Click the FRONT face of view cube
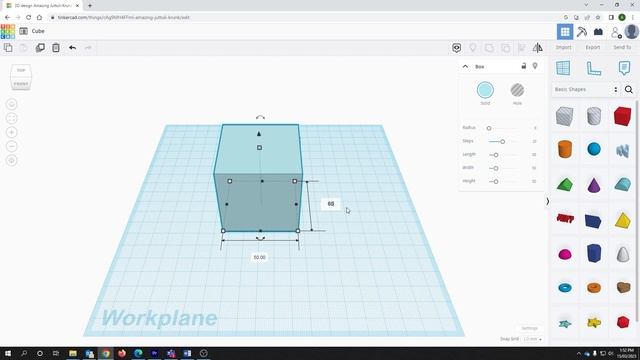 point(21,84)
